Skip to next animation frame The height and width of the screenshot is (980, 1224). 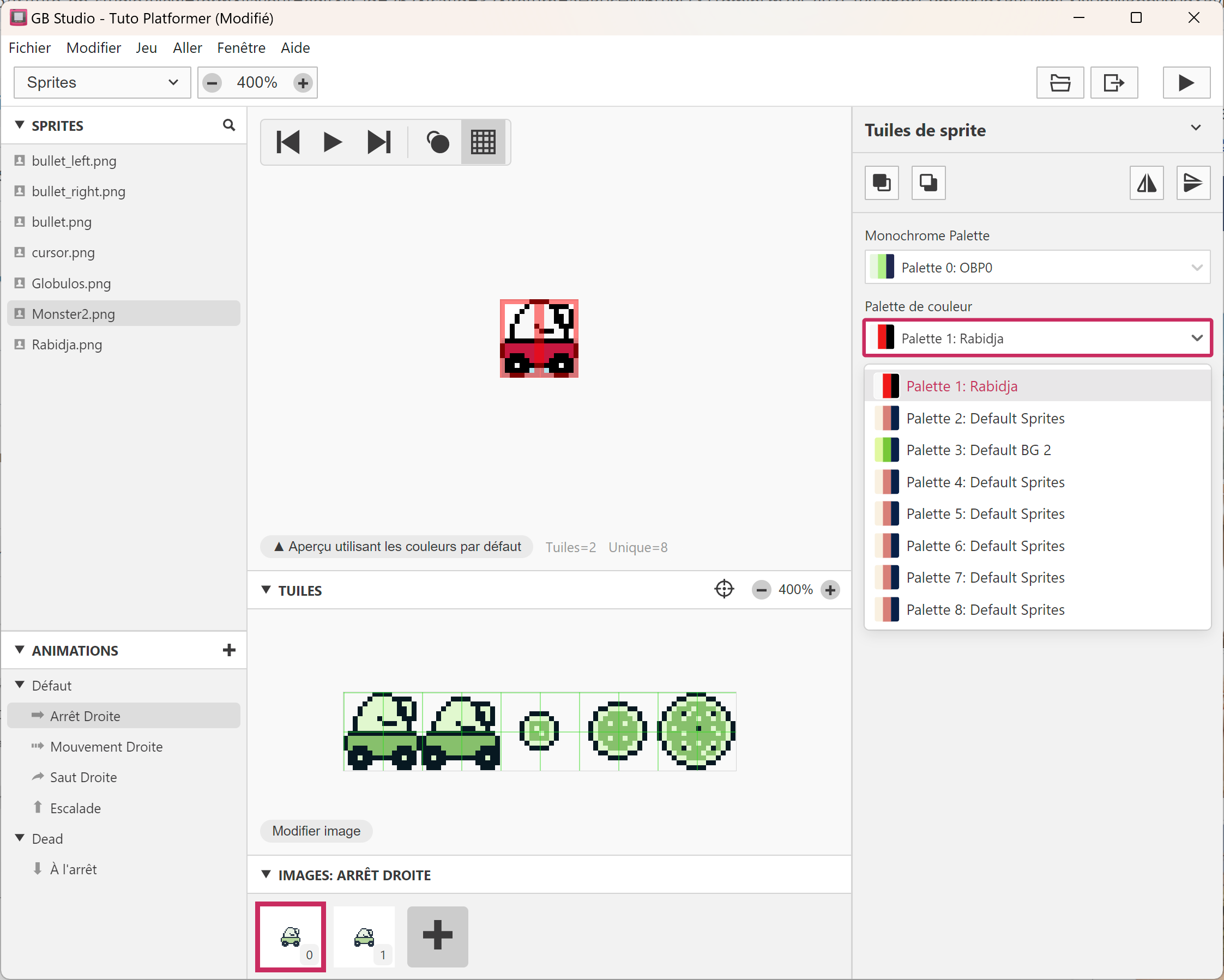click(x=379, y=142)
